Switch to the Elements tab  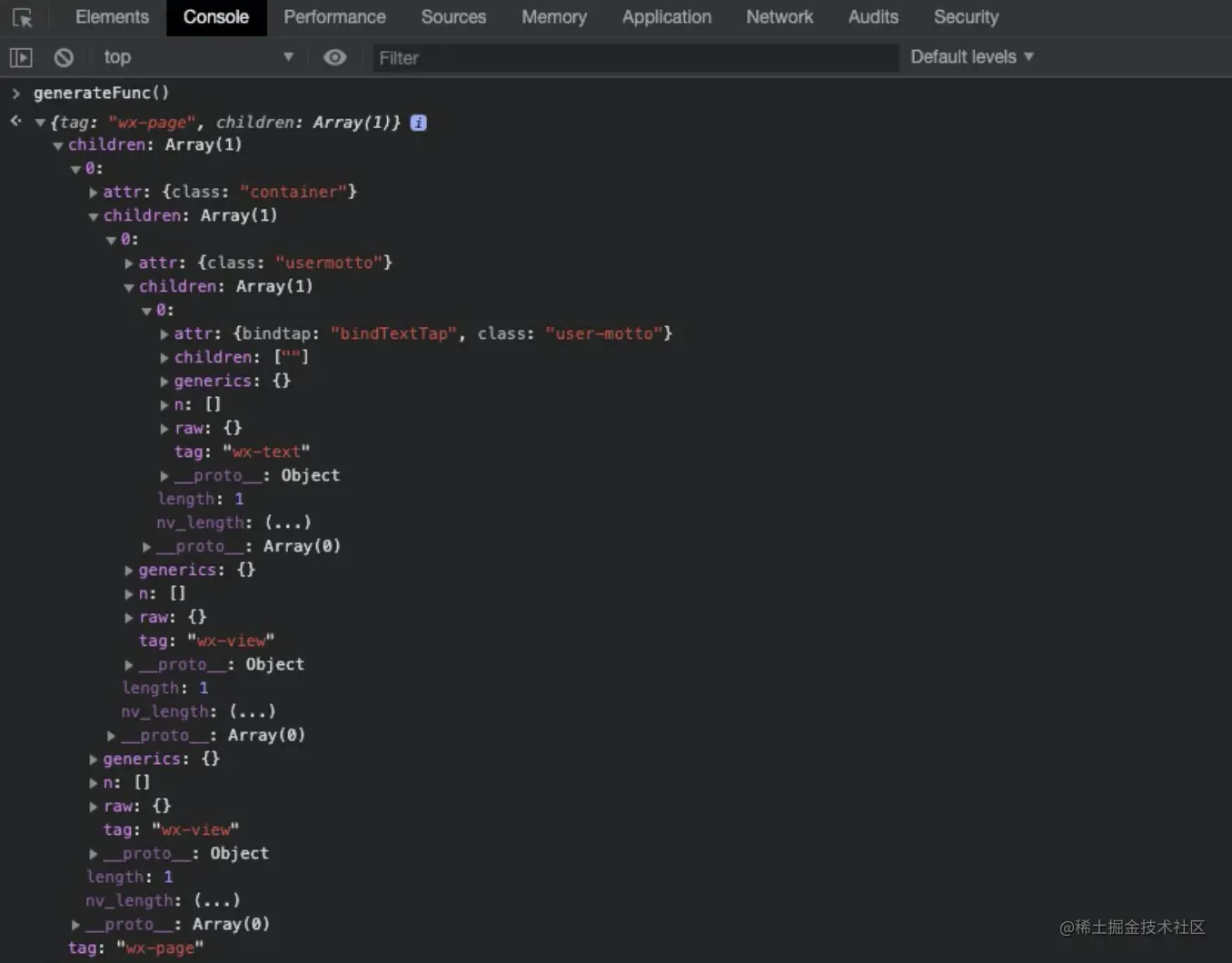(112, 17)
